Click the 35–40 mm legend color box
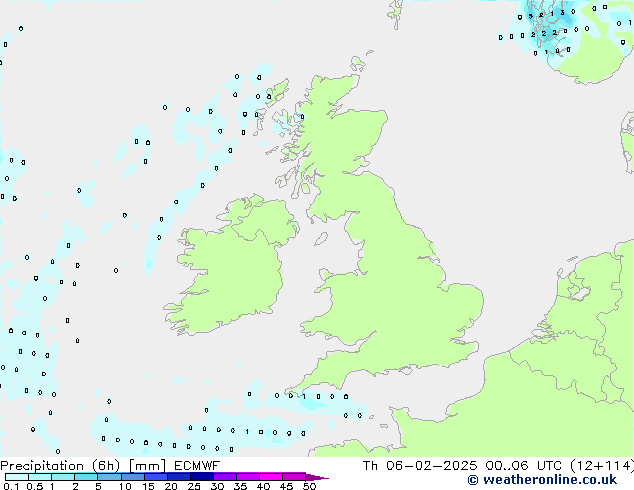The image size is (634, 490). tap(248, 477)
